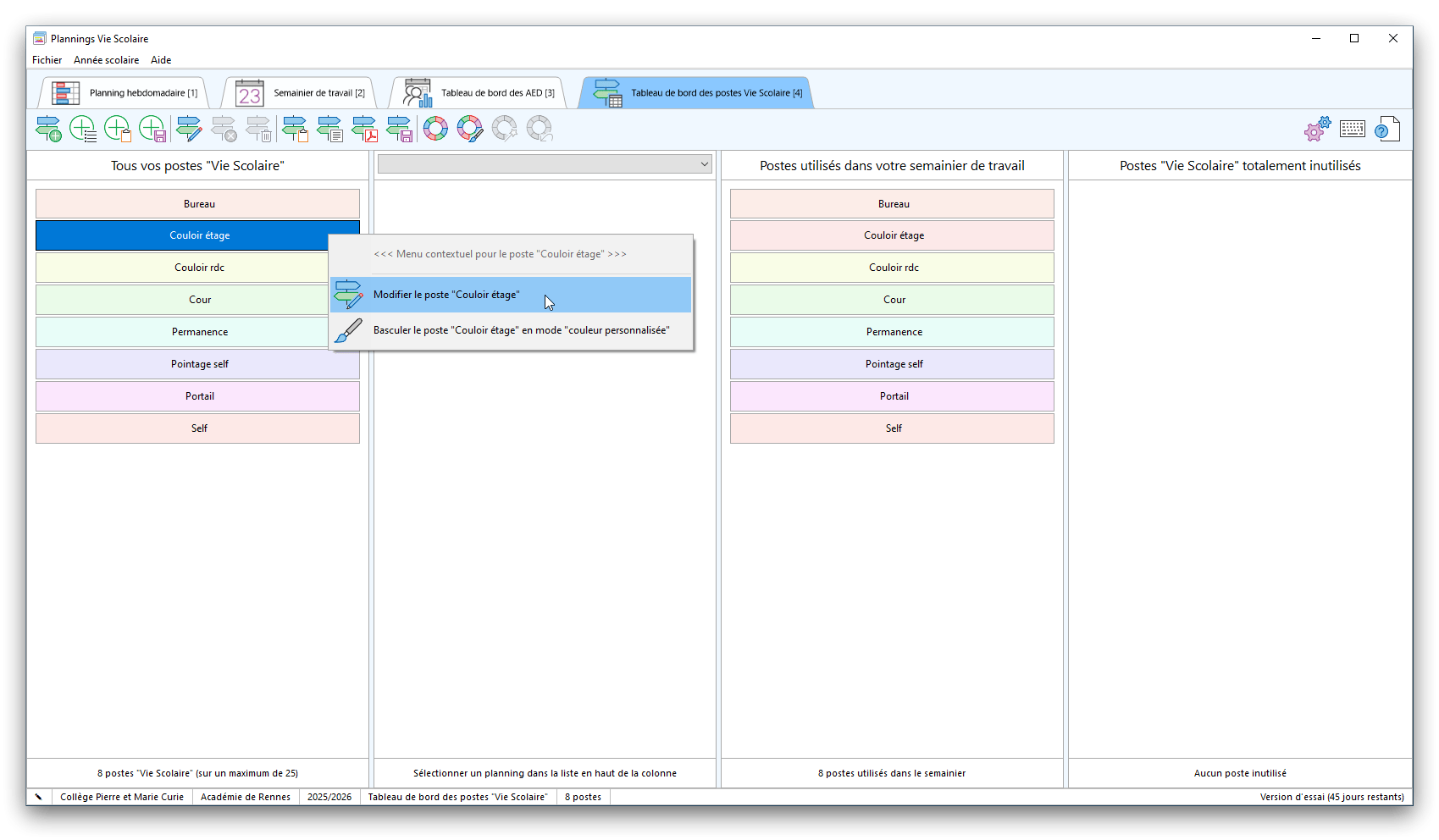
Task: Click the color wheel palette icon
Action: (x=435, y=129)
